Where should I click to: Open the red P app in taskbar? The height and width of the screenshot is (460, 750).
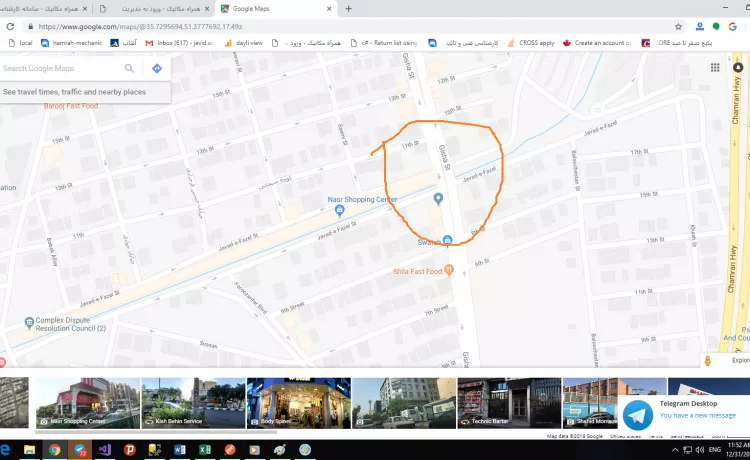point(130,449)
